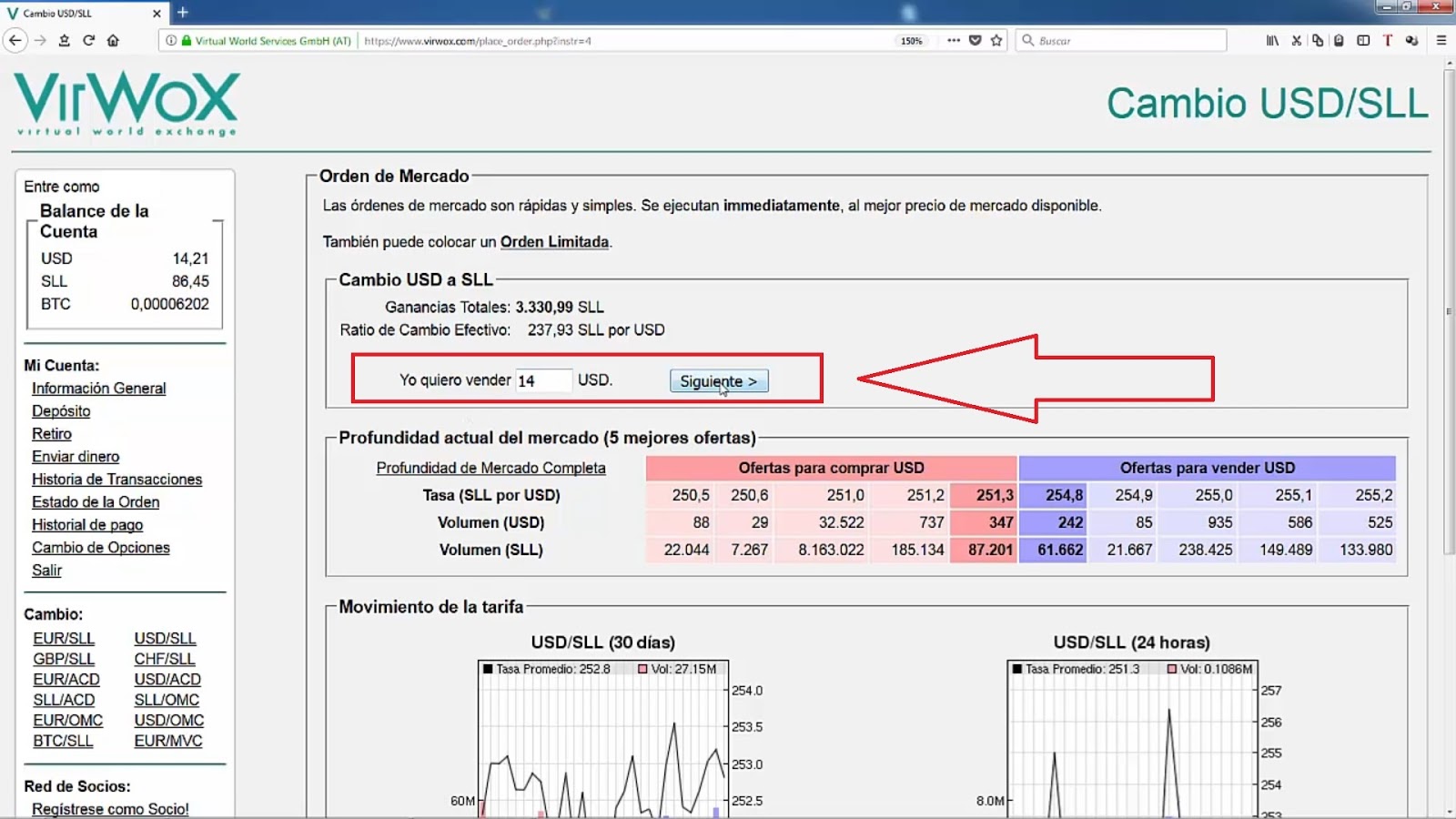Click the USD/SLL 30 días chart

point(603,739)
